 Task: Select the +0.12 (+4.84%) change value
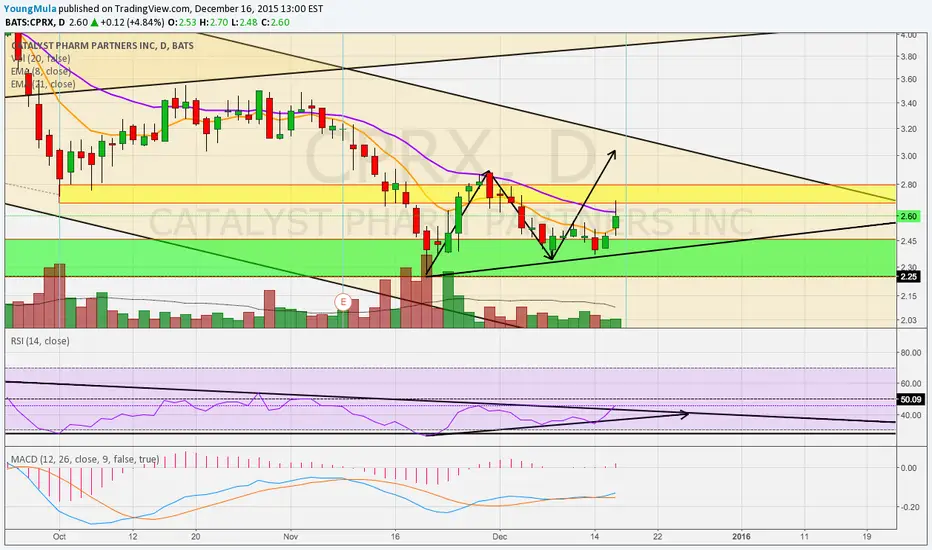click(132, 23)
